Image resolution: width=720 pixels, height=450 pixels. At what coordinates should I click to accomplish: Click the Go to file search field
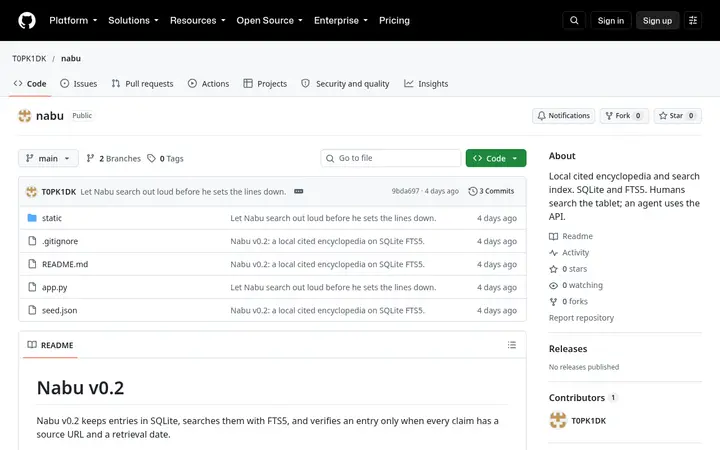tap(391, 158)
